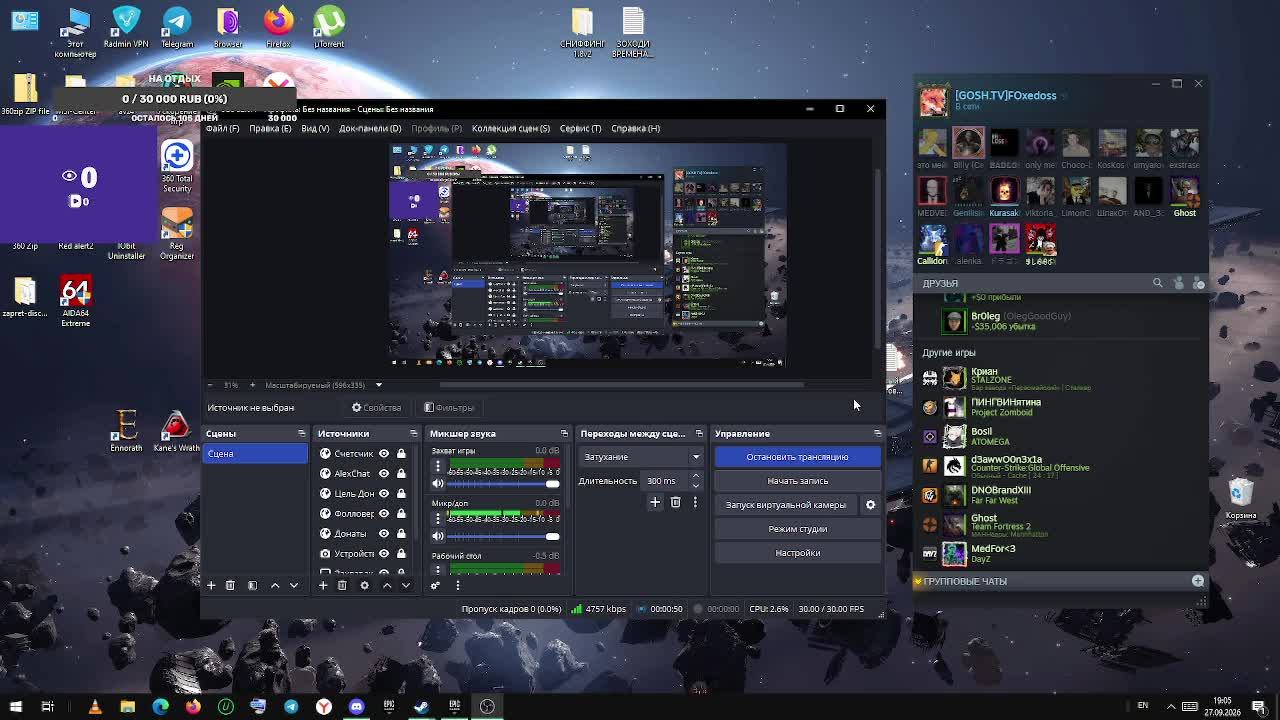This screenshot has width=1280, height=720.
Task: Click Начать запись button
Action: click(x=797, y=481)
